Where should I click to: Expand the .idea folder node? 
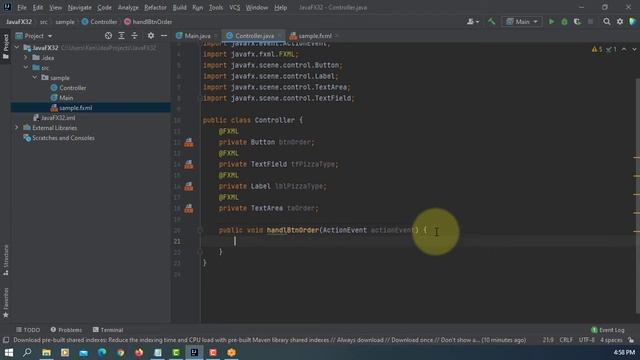tap(26, 58)
